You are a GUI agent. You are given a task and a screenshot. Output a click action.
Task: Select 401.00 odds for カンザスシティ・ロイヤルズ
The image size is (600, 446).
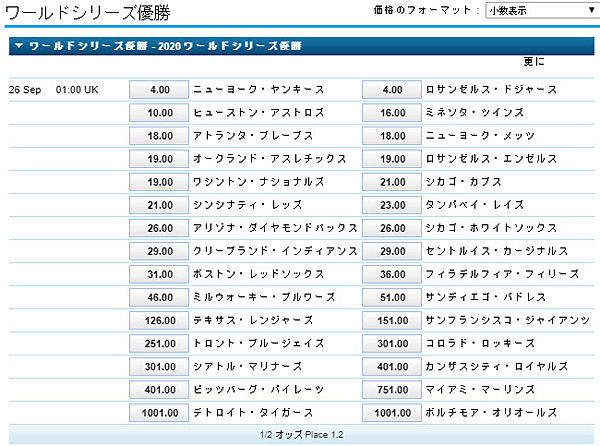pyautogui.click(x=392, y=367)
